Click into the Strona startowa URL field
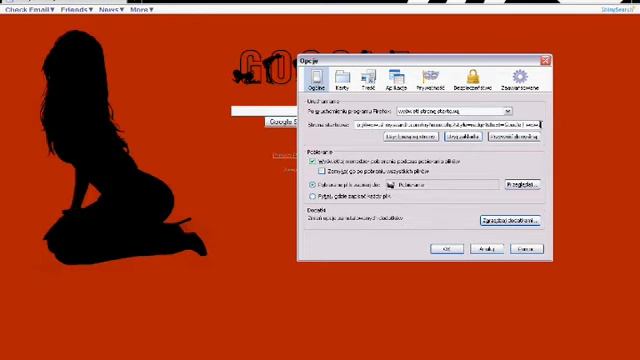Screen dimensions: 640x360 (448, 124)
